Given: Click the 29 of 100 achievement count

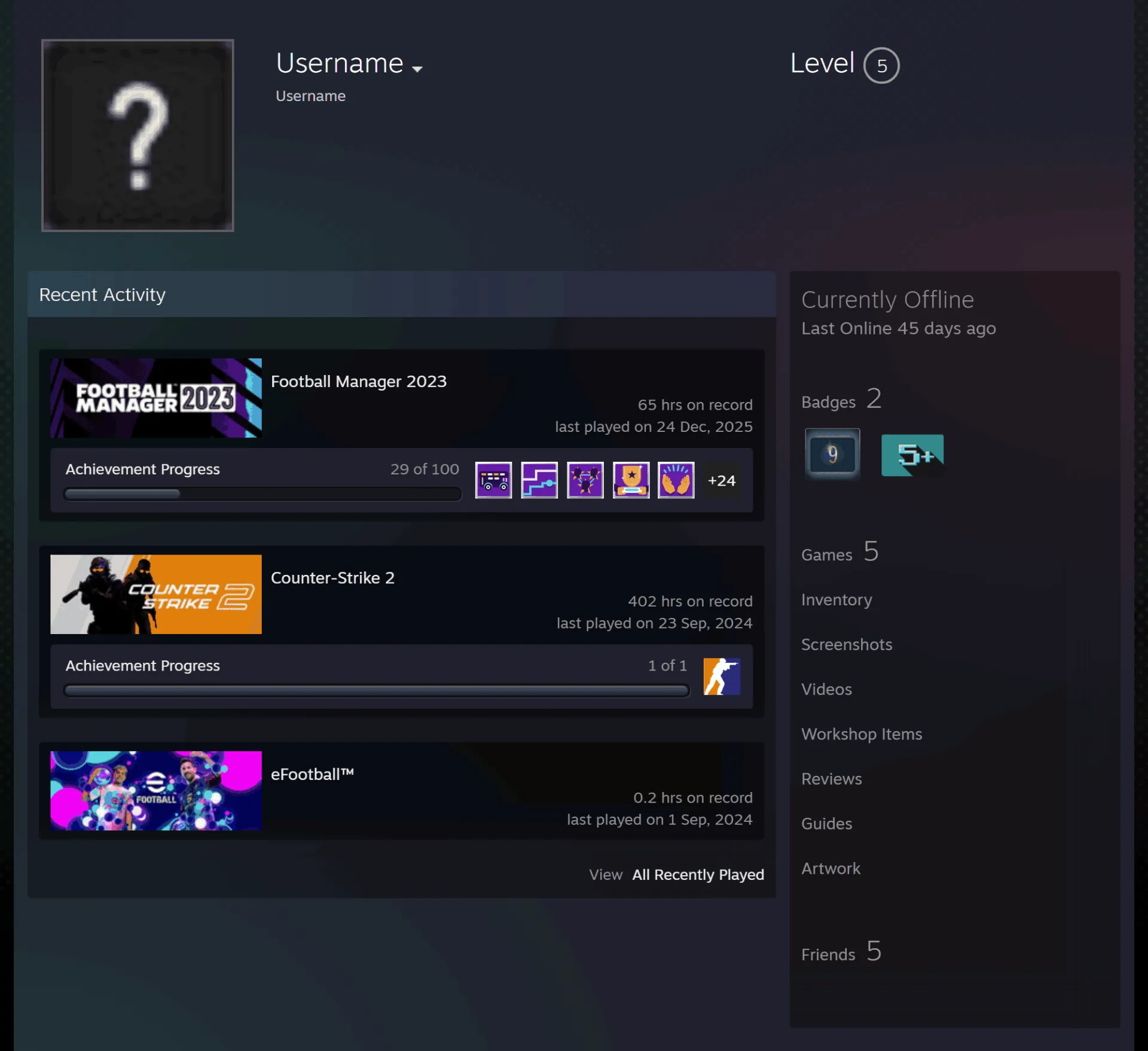Looking at the screenshot, I should pyautogui.click(x=425, y=469).
